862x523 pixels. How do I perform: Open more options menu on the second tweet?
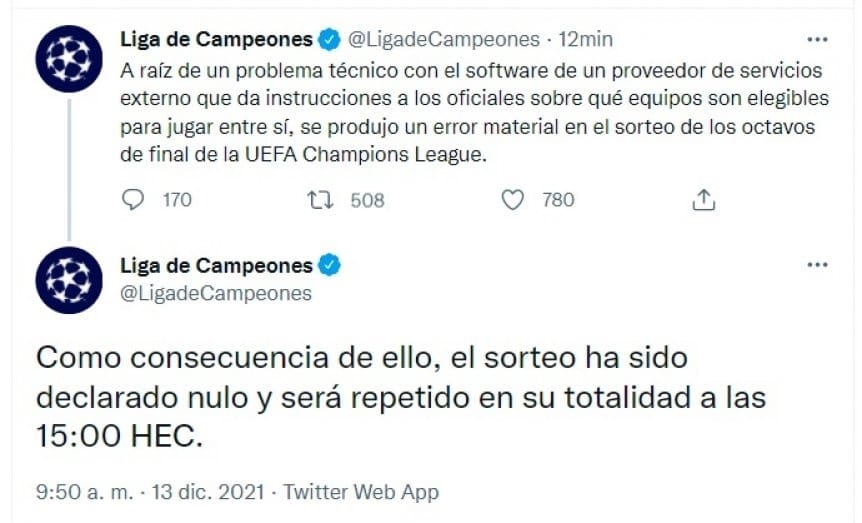tap(817, 264)
